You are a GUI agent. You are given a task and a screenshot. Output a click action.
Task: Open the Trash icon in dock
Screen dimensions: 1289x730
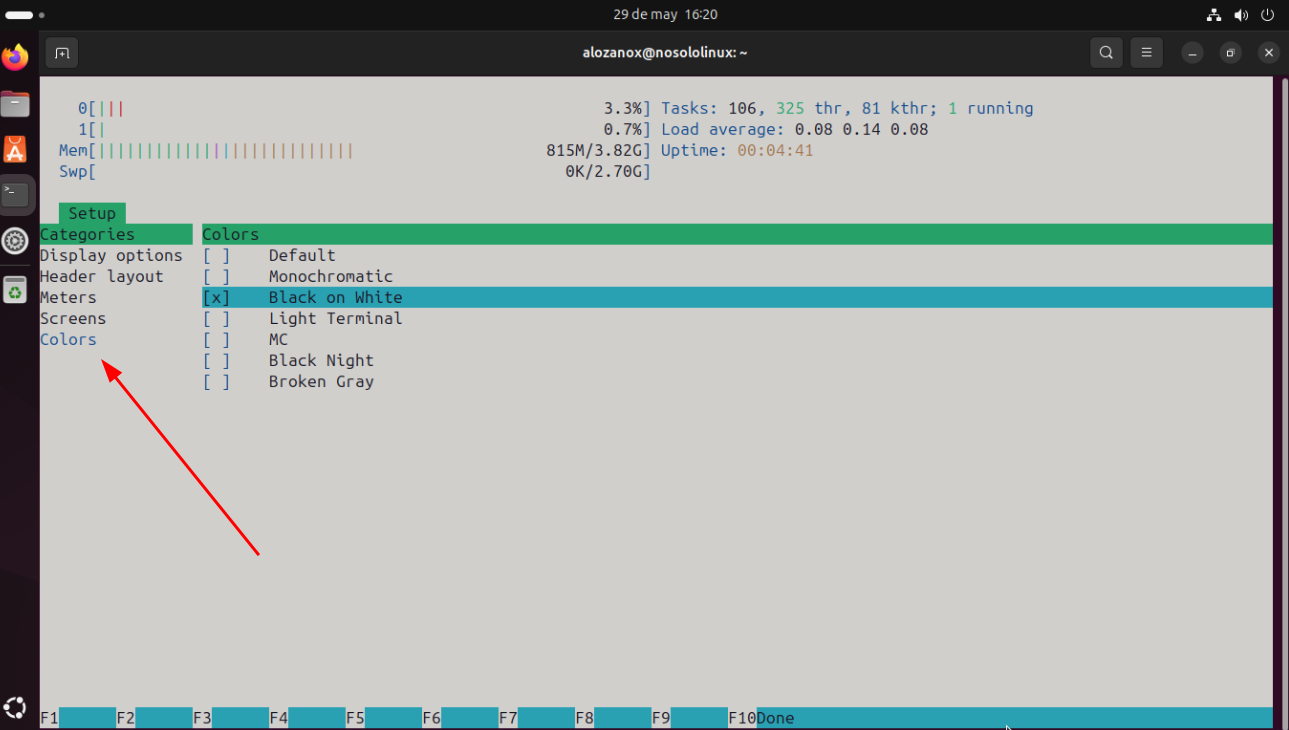(15, 290)
